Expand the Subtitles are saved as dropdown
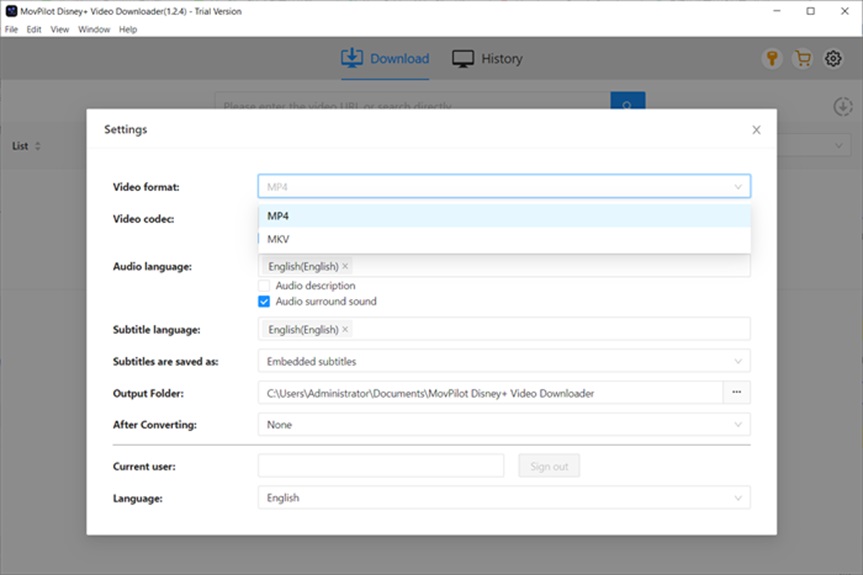 tap(503, 361)
